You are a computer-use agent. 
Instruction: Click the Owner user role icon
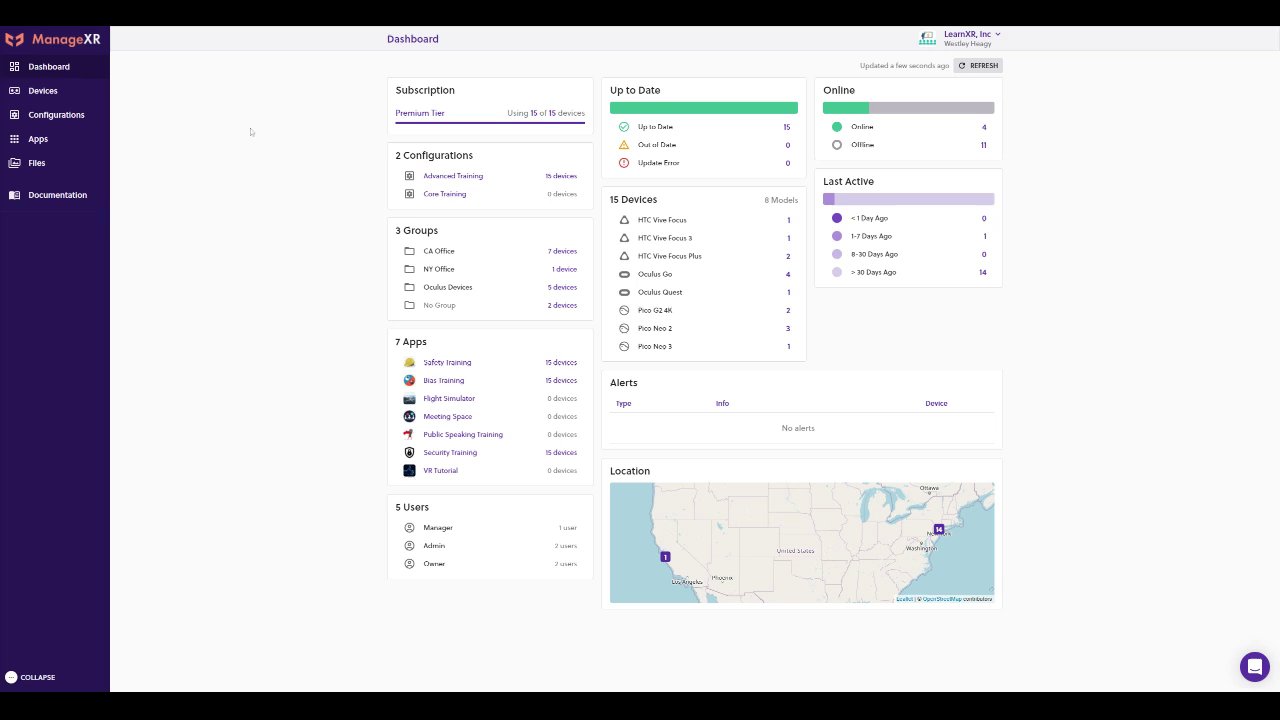tap(409, 564)
